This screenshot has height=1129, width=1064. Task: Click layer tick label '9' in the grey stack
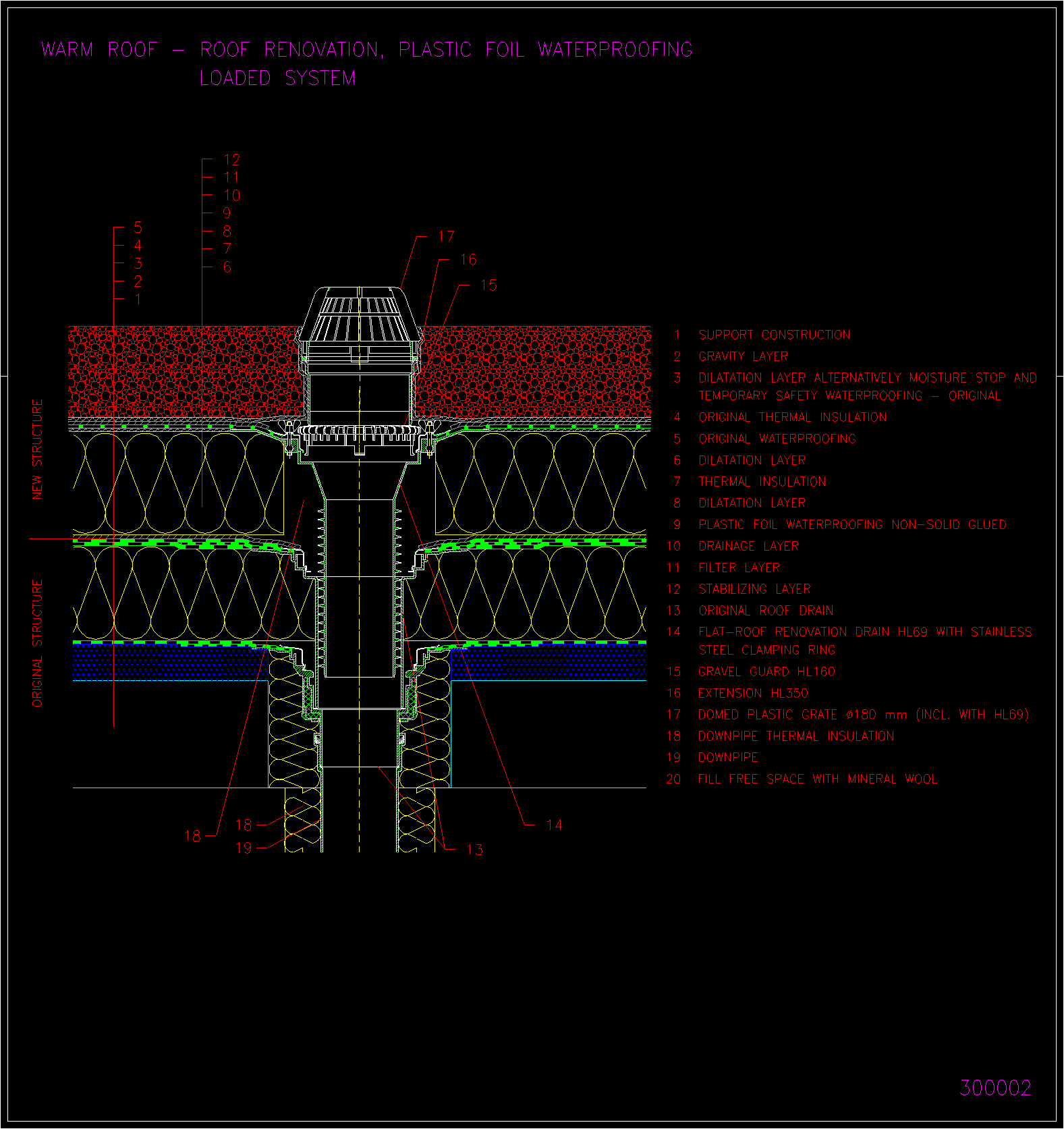coord(227,213)
